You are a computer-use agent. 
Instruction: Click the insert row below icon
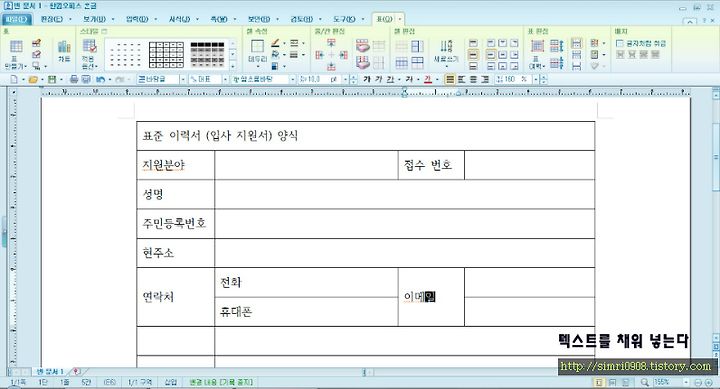pos(331,66)
